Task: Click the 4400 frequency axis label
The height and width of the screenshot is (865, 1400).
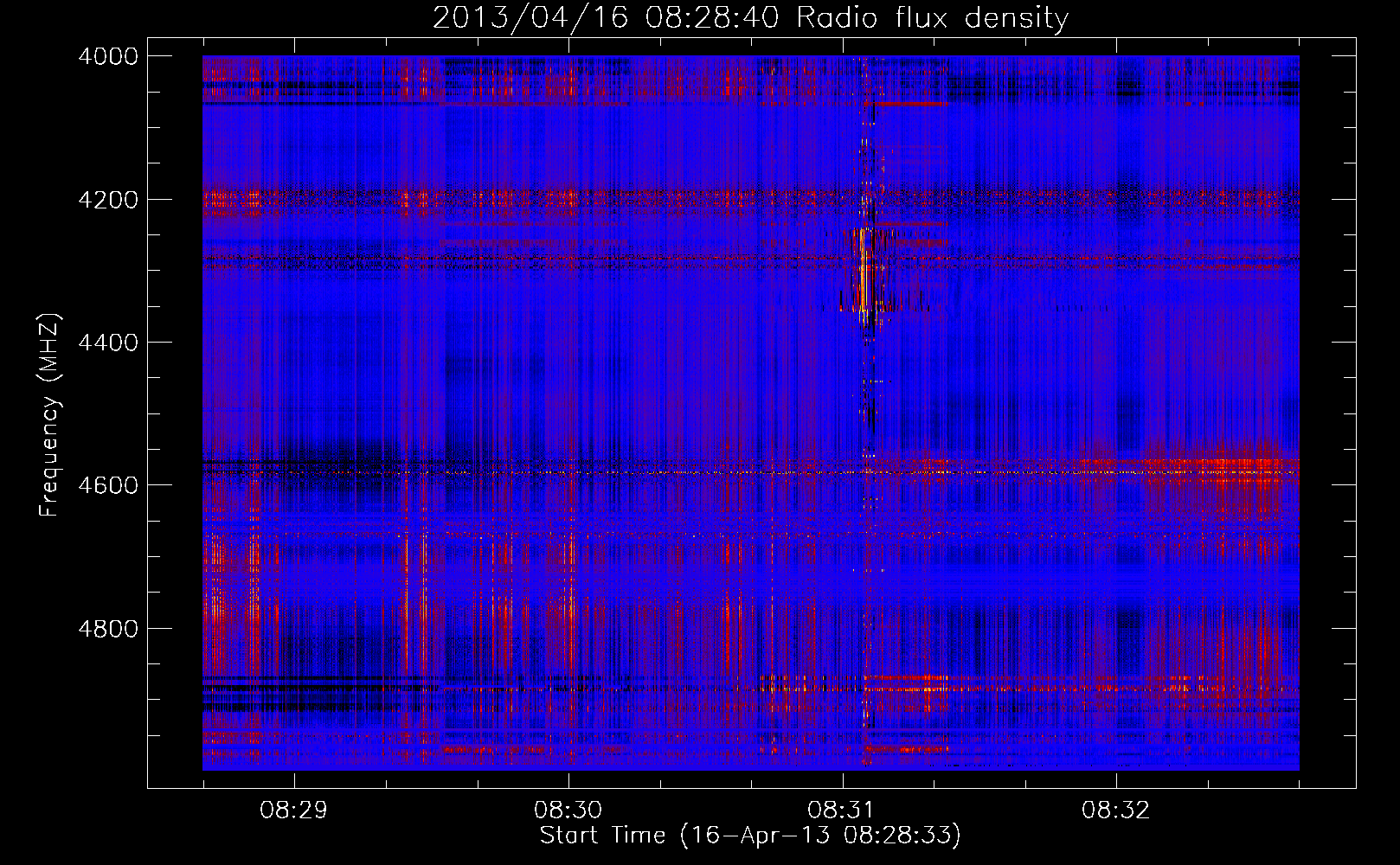Action: click(108, 343)
